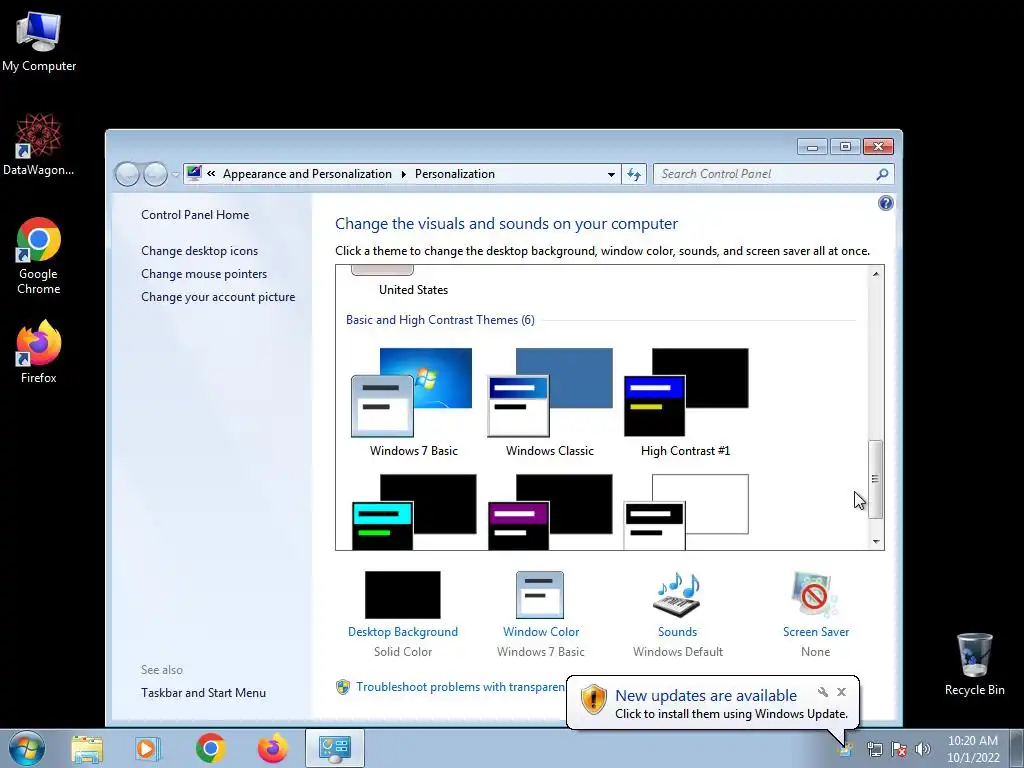Open the DataWagon desktop shortcut
Viewport: 1024px width, 768px height.
point(39,144)
